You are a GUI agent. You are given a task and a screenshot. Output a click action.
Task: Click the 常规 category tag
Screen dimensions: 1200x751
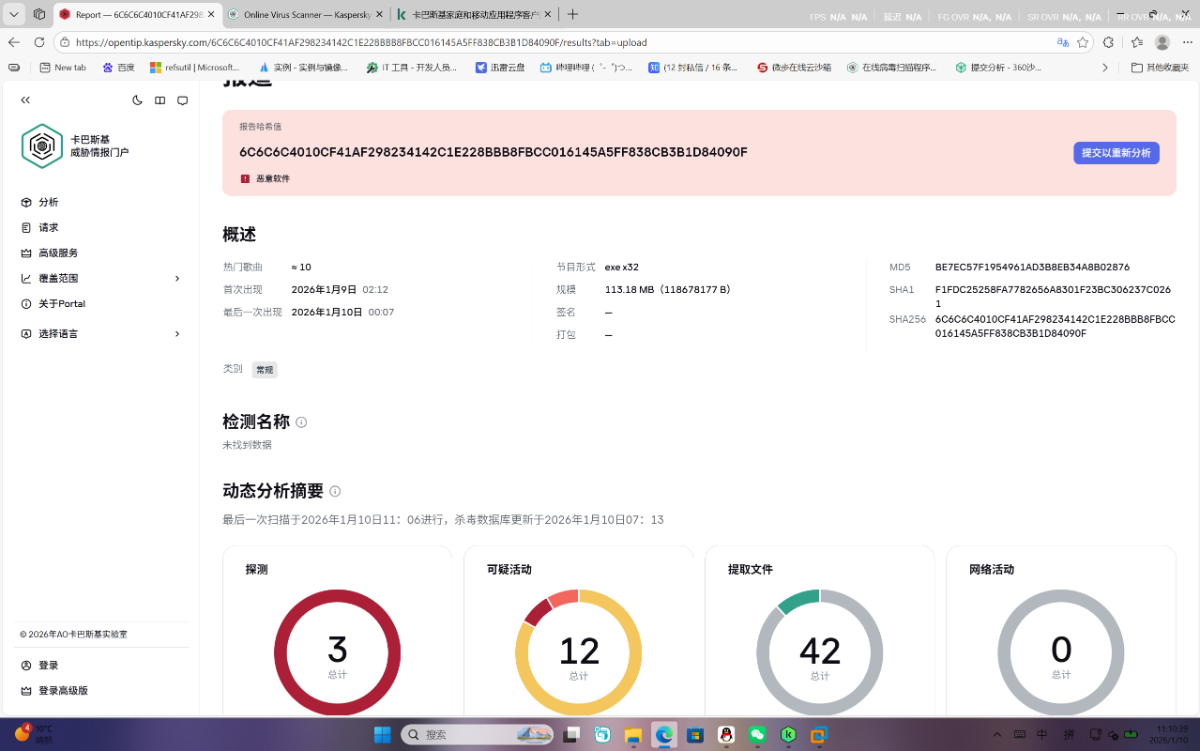coord(264,369)
